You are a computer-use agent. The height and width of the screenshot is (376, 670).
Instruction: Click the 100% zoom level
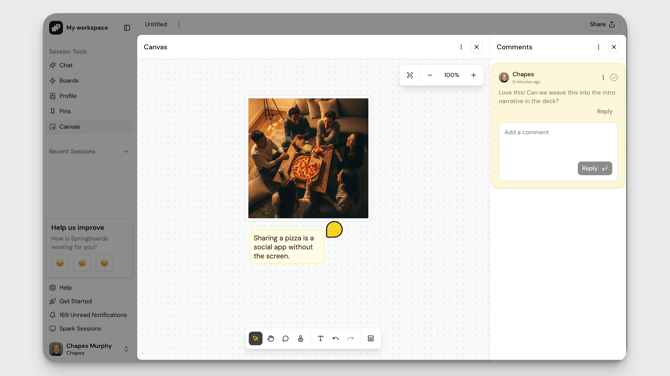[x=452, y=75]
